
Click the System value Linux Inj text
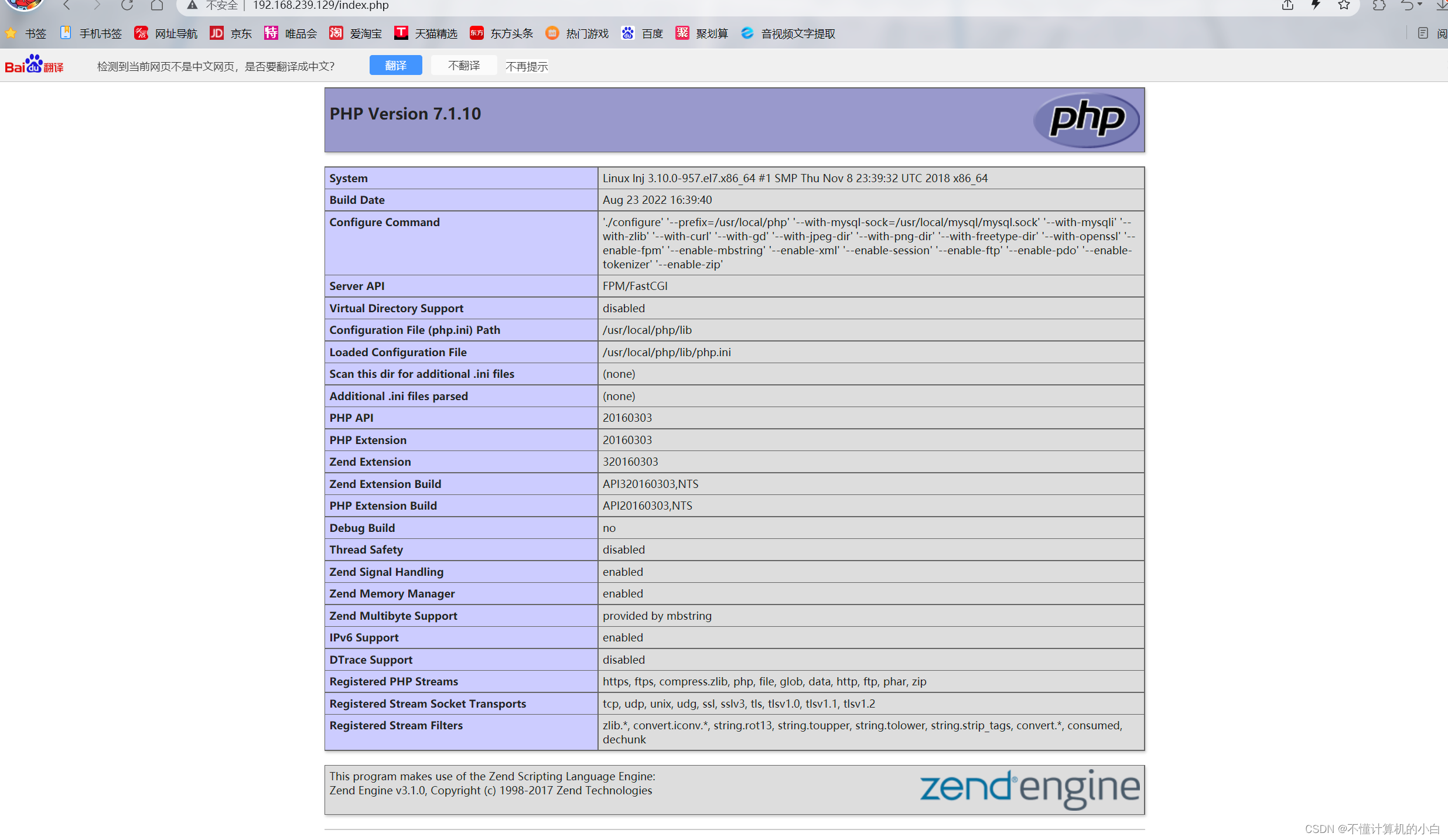tap(795, 178)
